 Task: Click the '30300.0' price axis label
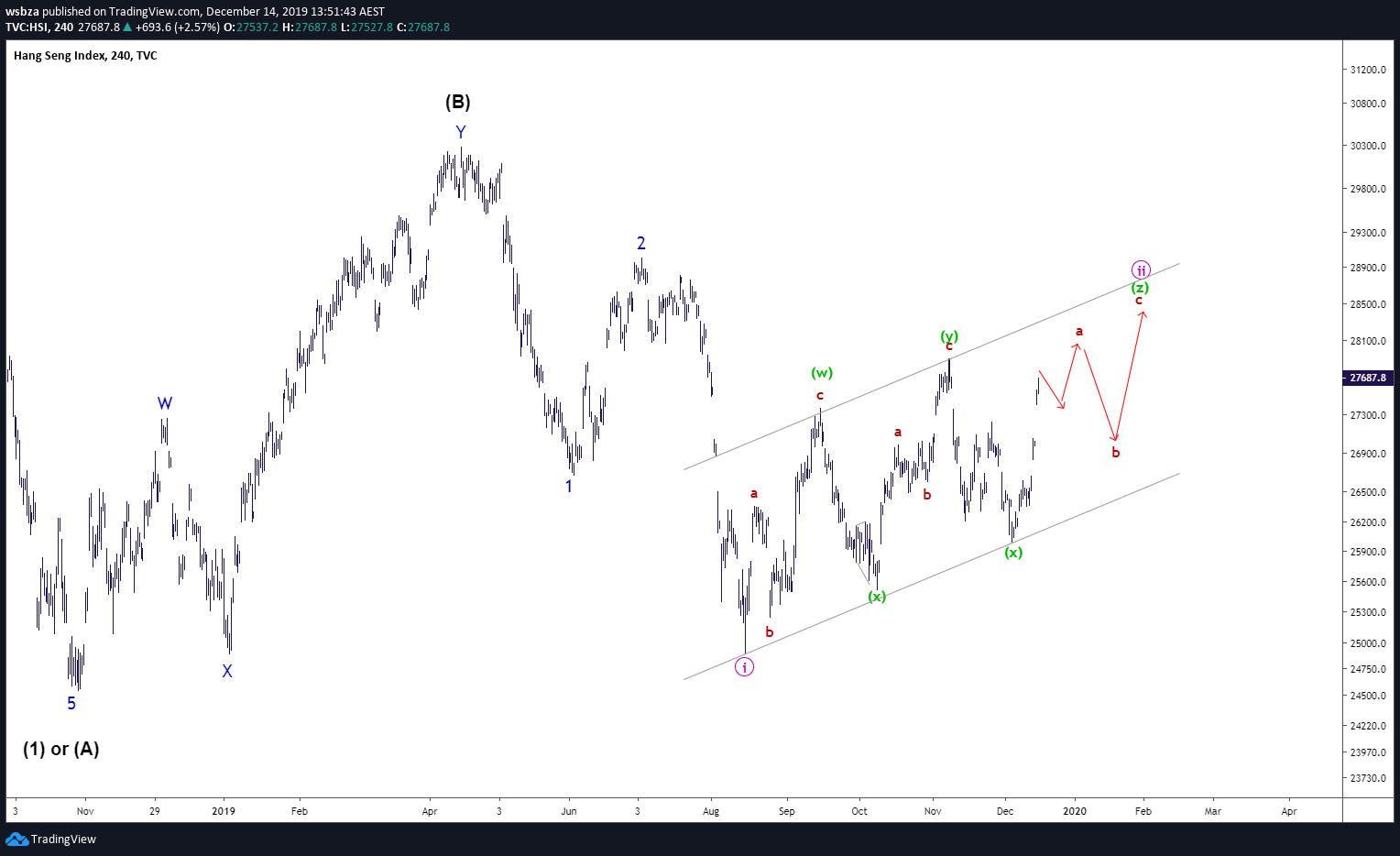1368,146
